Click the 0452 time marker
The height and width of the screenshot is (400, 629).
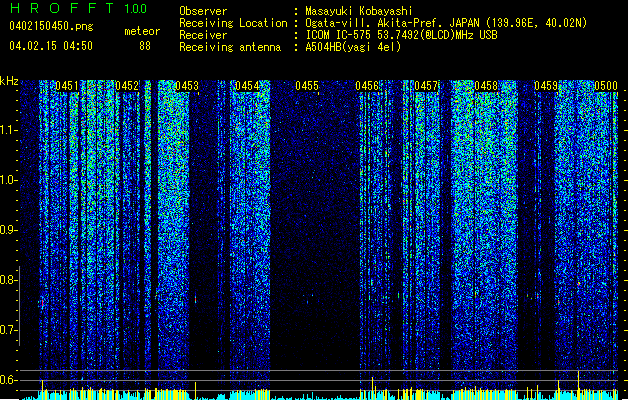point(127,86)
